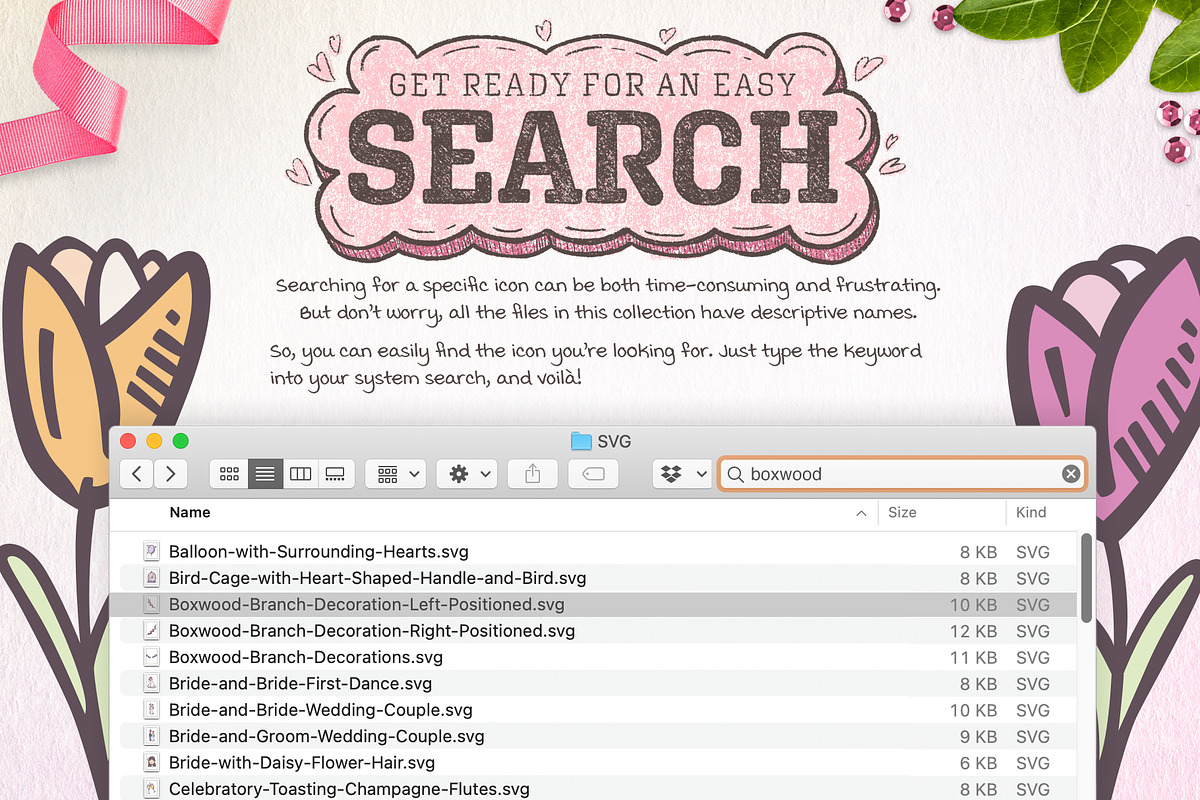Switch to icon view
This screenshot has height=800, width=1200.
point(228,474)
